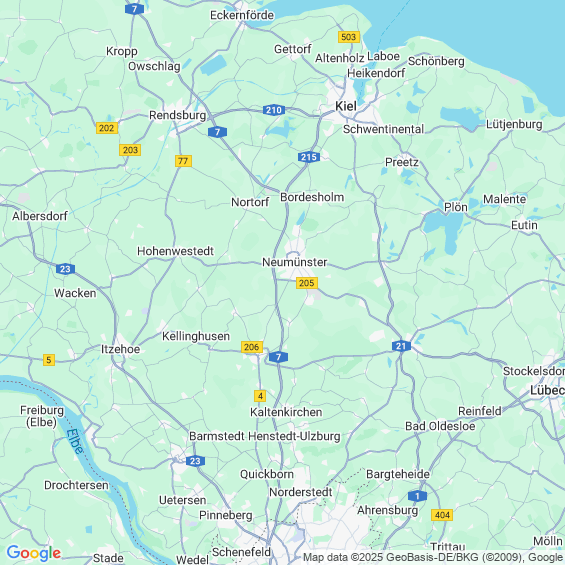This screenshot has width=565, height=565.
Task: Click the A21 highway shield
Action: [401, 346]
